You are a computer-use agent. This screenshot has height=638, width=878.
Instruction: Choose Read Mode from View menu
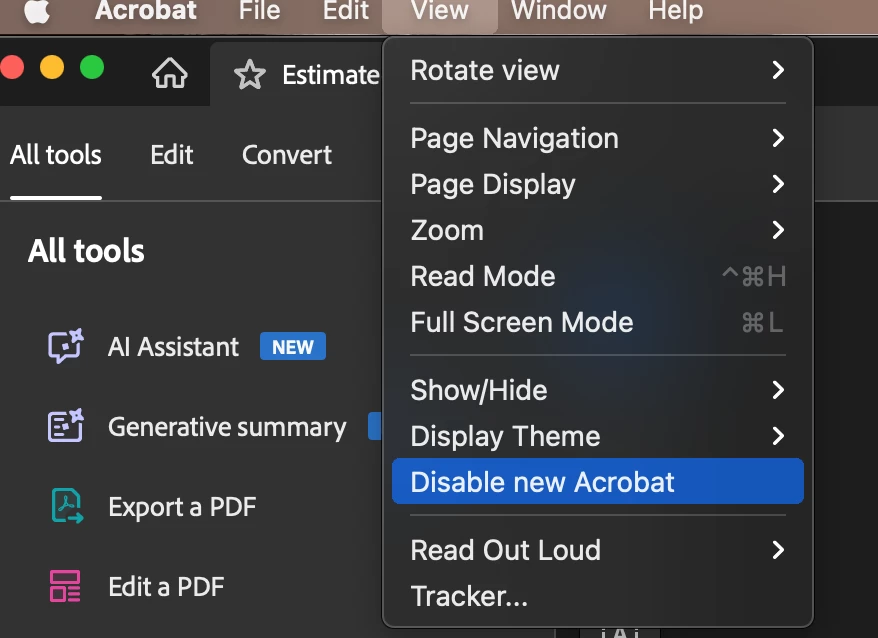pos(597,276)
